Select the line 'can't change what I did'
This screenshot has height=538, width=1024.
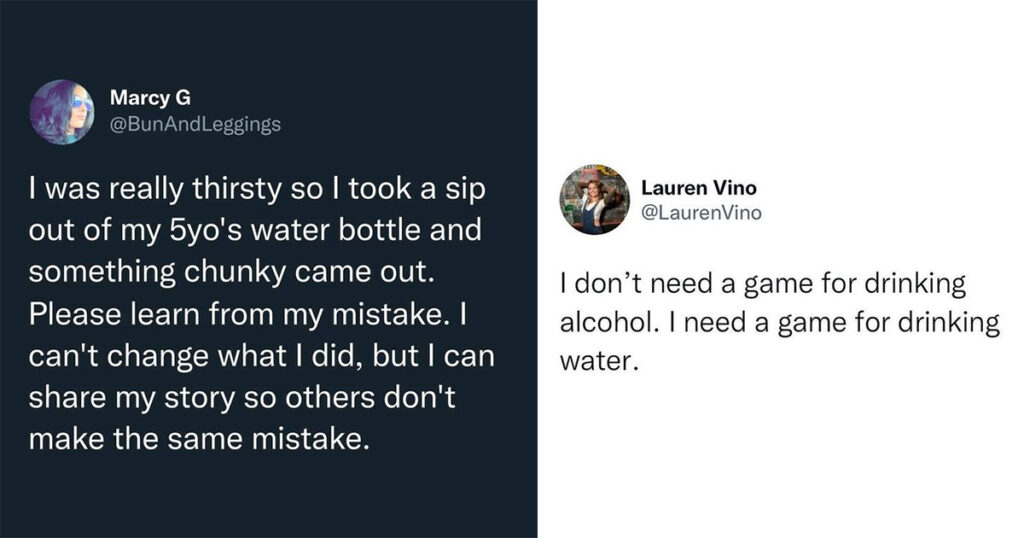pos(261,356)
